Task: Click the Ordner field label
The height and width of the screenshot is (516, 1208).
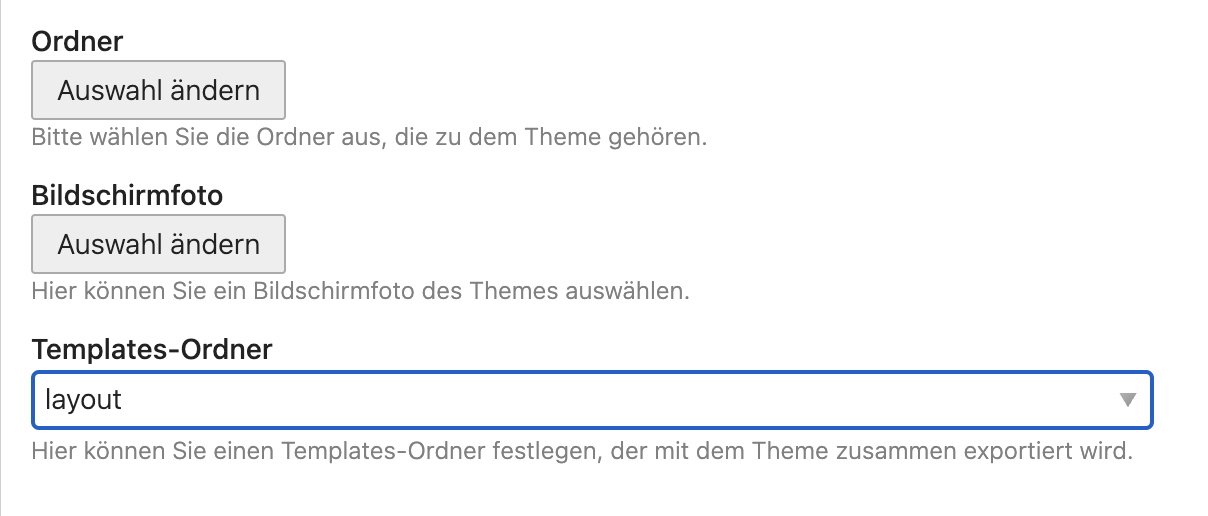Action: 78,42
